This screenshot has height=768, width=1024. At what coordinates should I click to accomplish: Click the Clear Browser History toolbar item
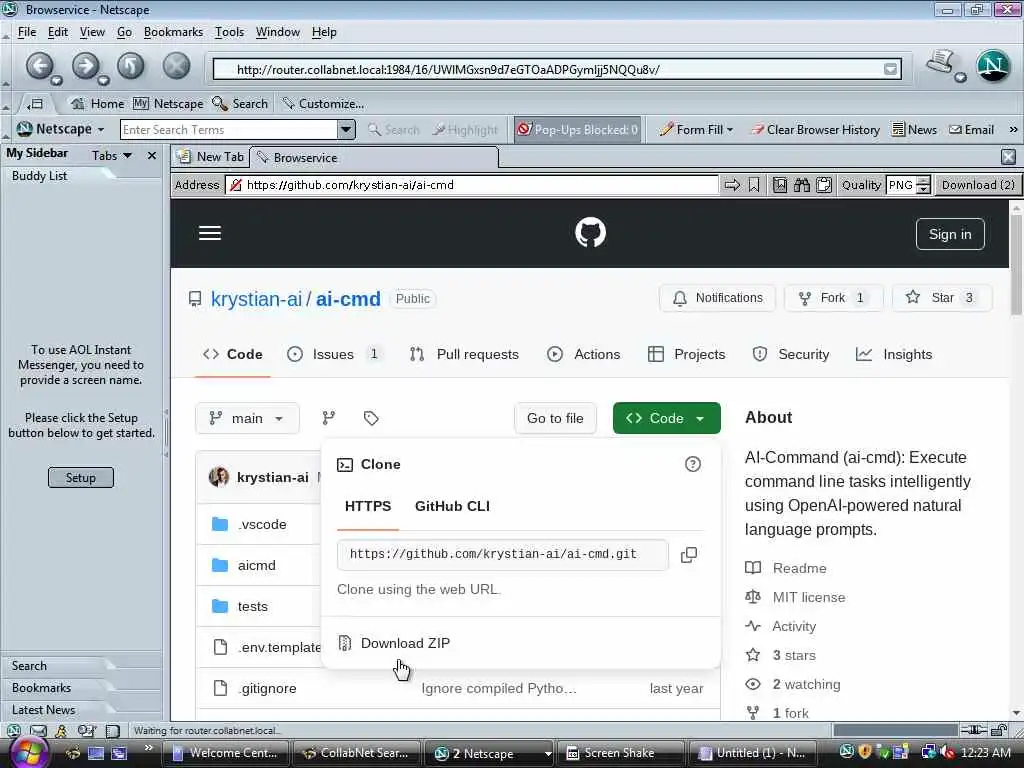(814, 129)
